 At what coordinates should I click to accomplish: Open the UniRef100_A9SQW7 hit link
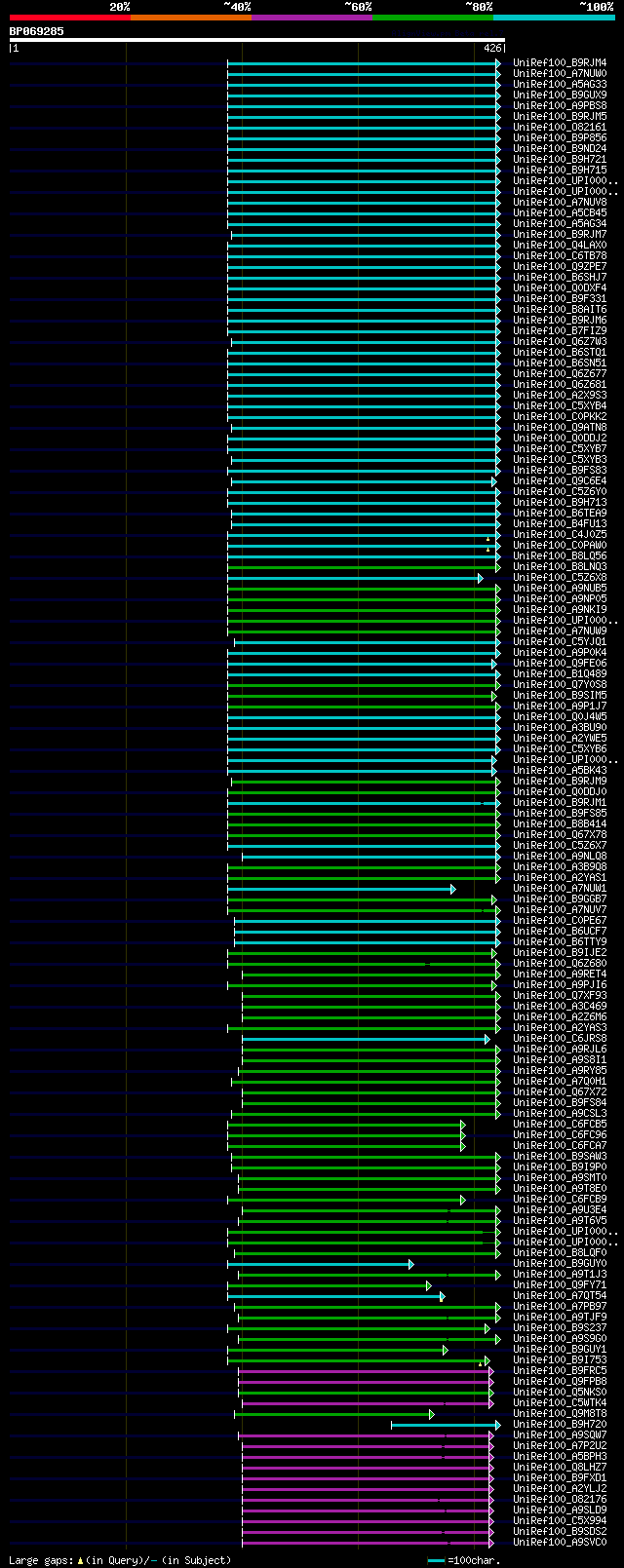[x=560, y=1434]
